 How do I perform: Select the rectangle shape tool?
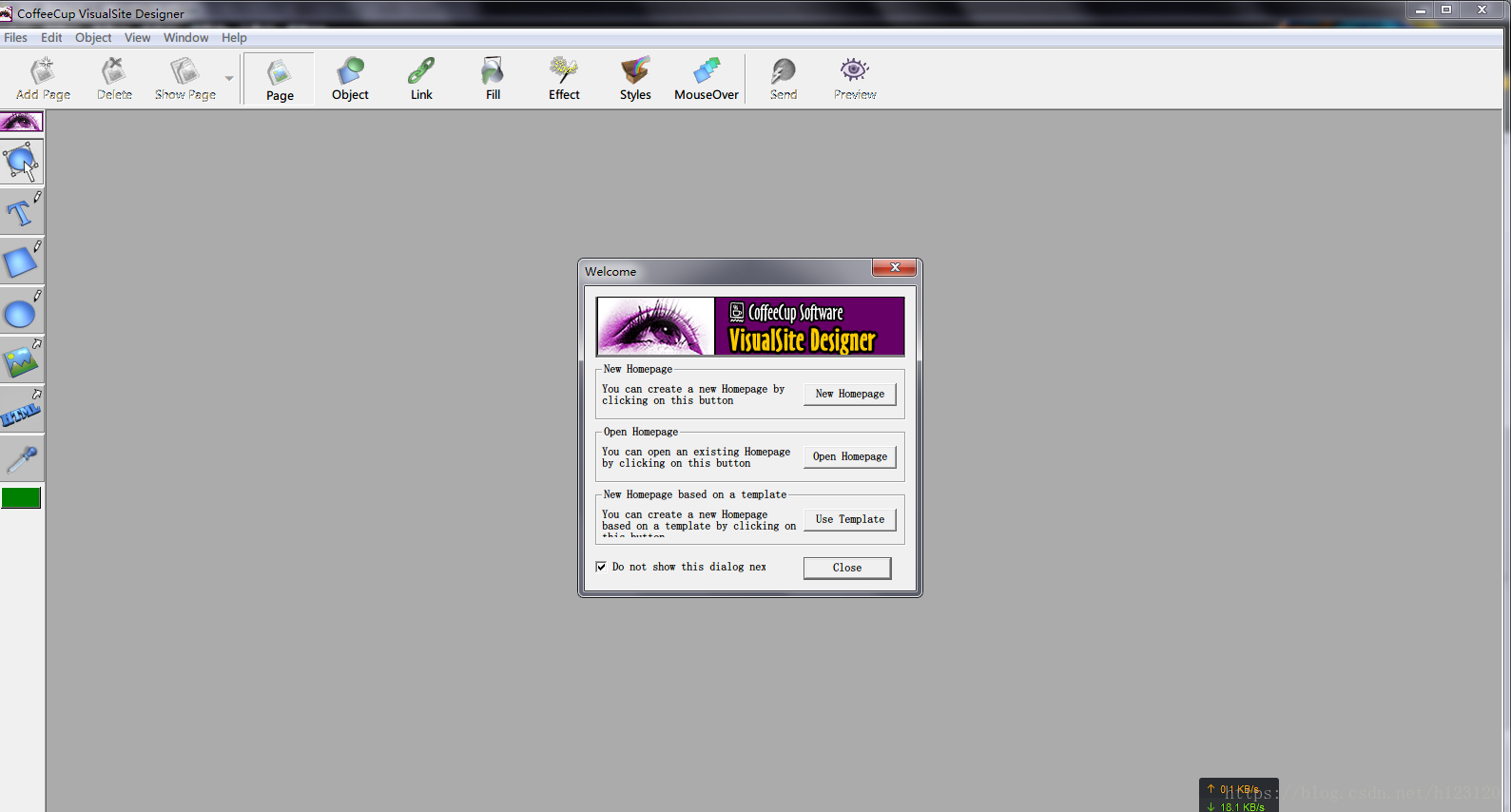click(21, 261)
